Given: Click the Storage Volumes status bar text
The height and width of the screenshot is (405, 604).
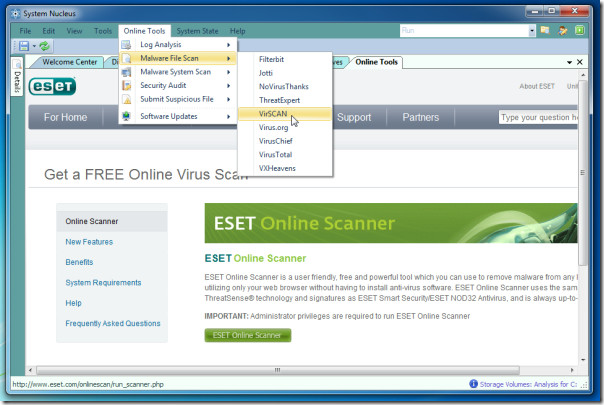Looking at the screenshot, I should 528,384.
